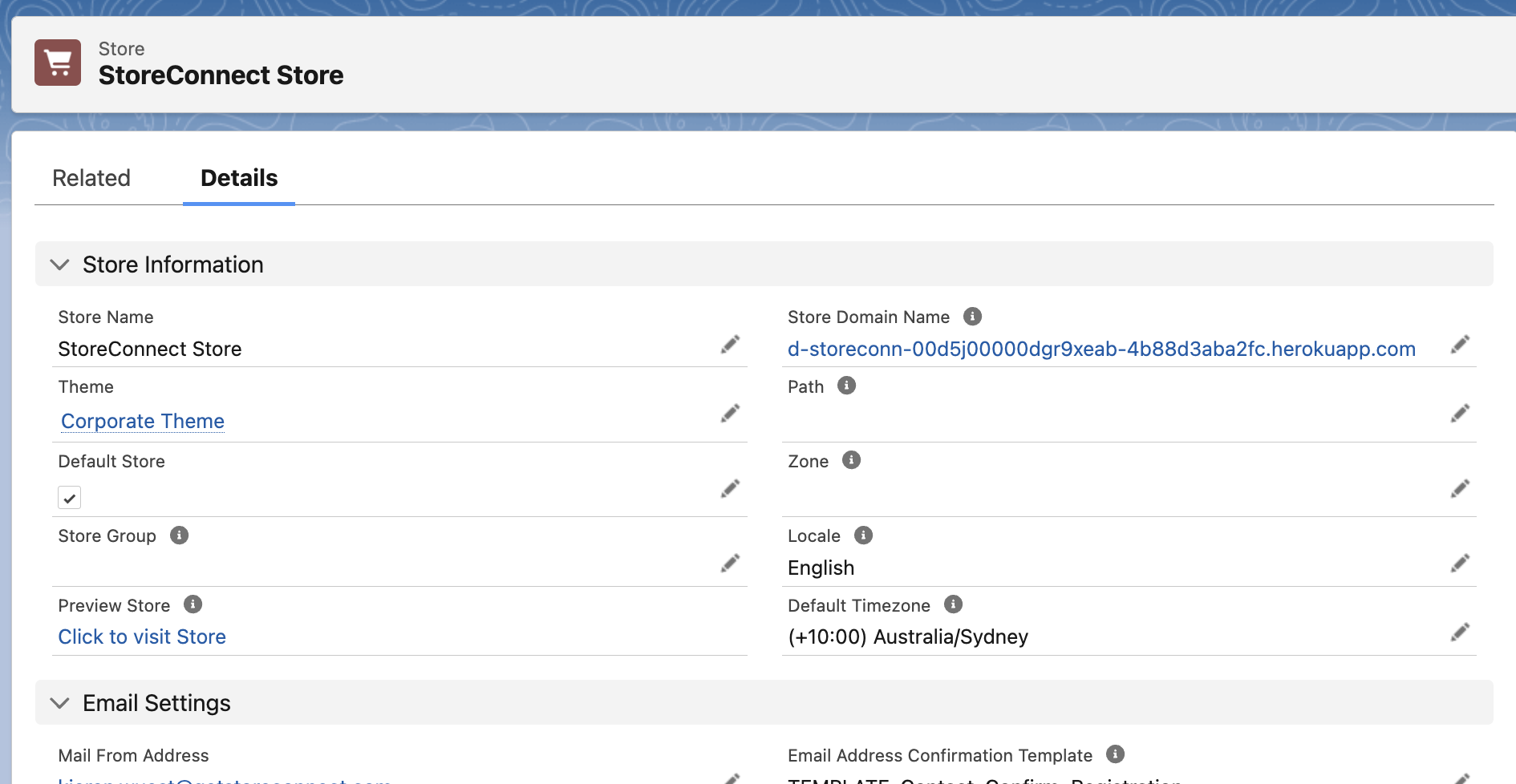Image resolution: width=1516 pixels, height=784 pixels.
Task: Edit the Zone field pencil icon
Action: tap(1460, 489)
